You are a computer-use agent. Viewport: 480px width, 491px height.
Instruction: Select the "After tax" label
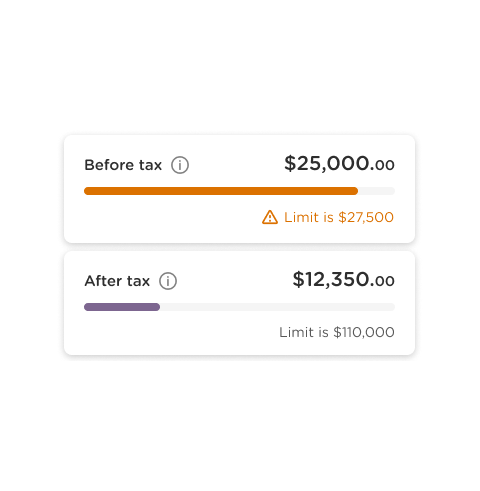point(117,281)
